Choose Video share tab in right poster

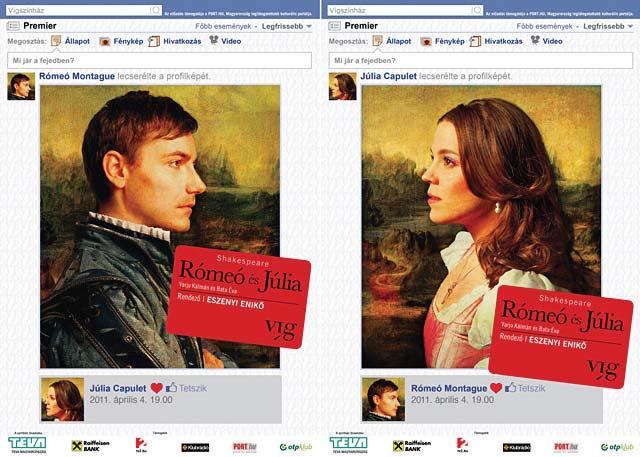point(552,41)
